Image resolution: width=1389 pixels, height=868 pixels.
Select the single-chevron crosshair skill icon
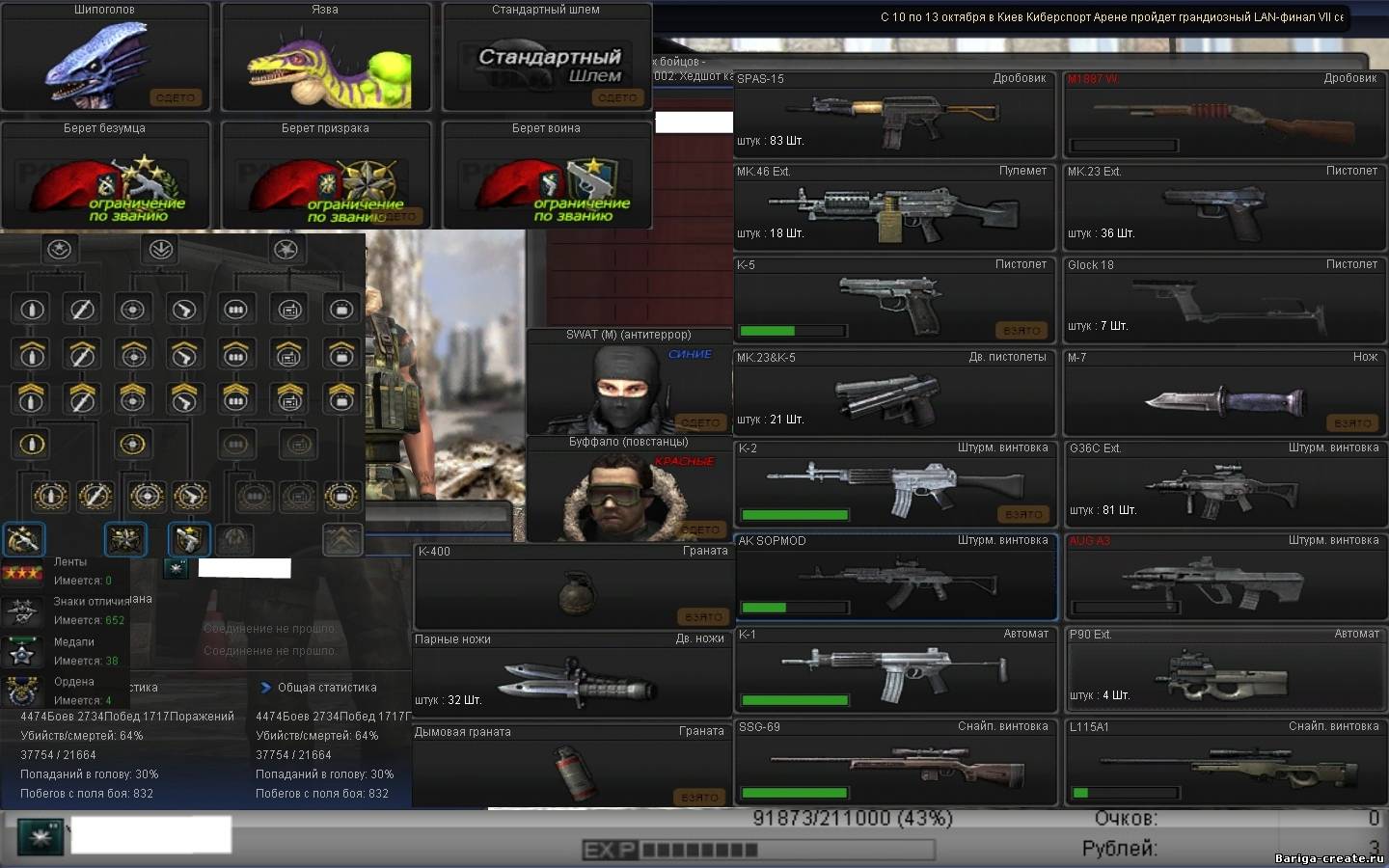coord(133,354)
